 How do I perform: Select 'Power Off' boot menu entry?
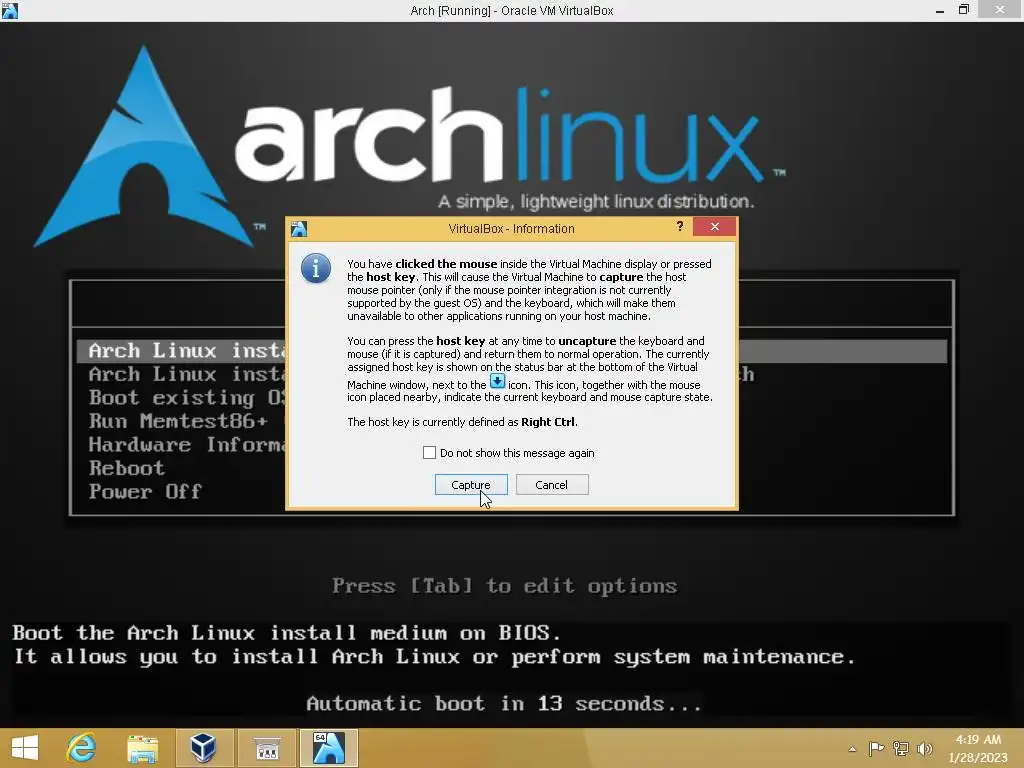tap(146, 491)
